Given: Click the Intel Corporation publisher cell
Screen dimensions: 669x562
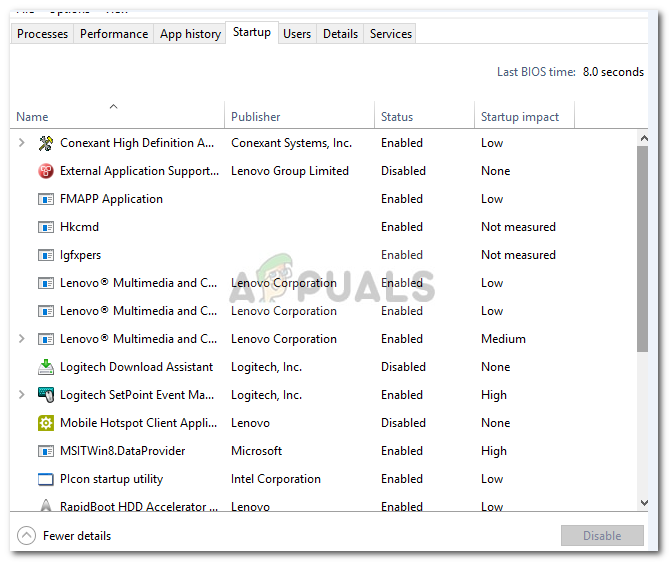Looking at the screenshot, I should [276, 479].
